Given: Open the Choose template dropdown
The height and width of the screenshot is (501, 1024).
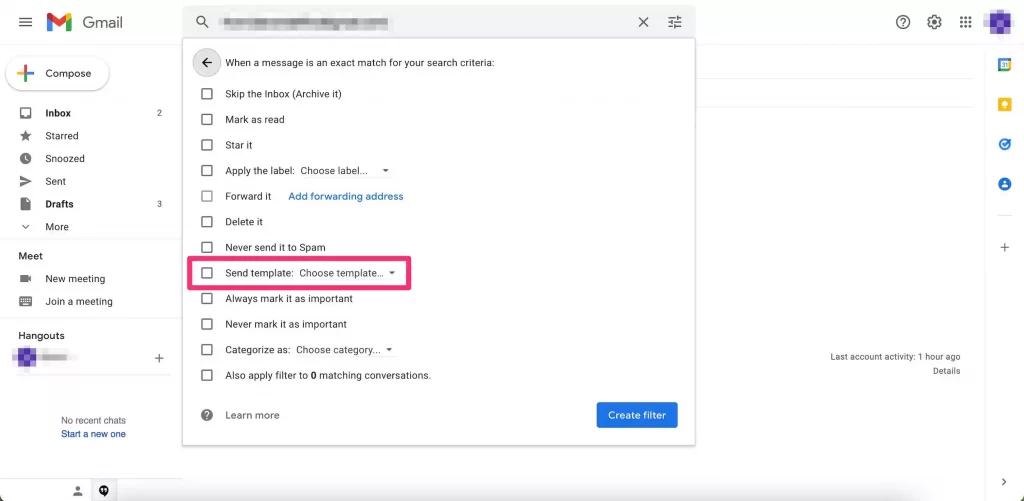Looking at the screenshot, I should (347, 273).
